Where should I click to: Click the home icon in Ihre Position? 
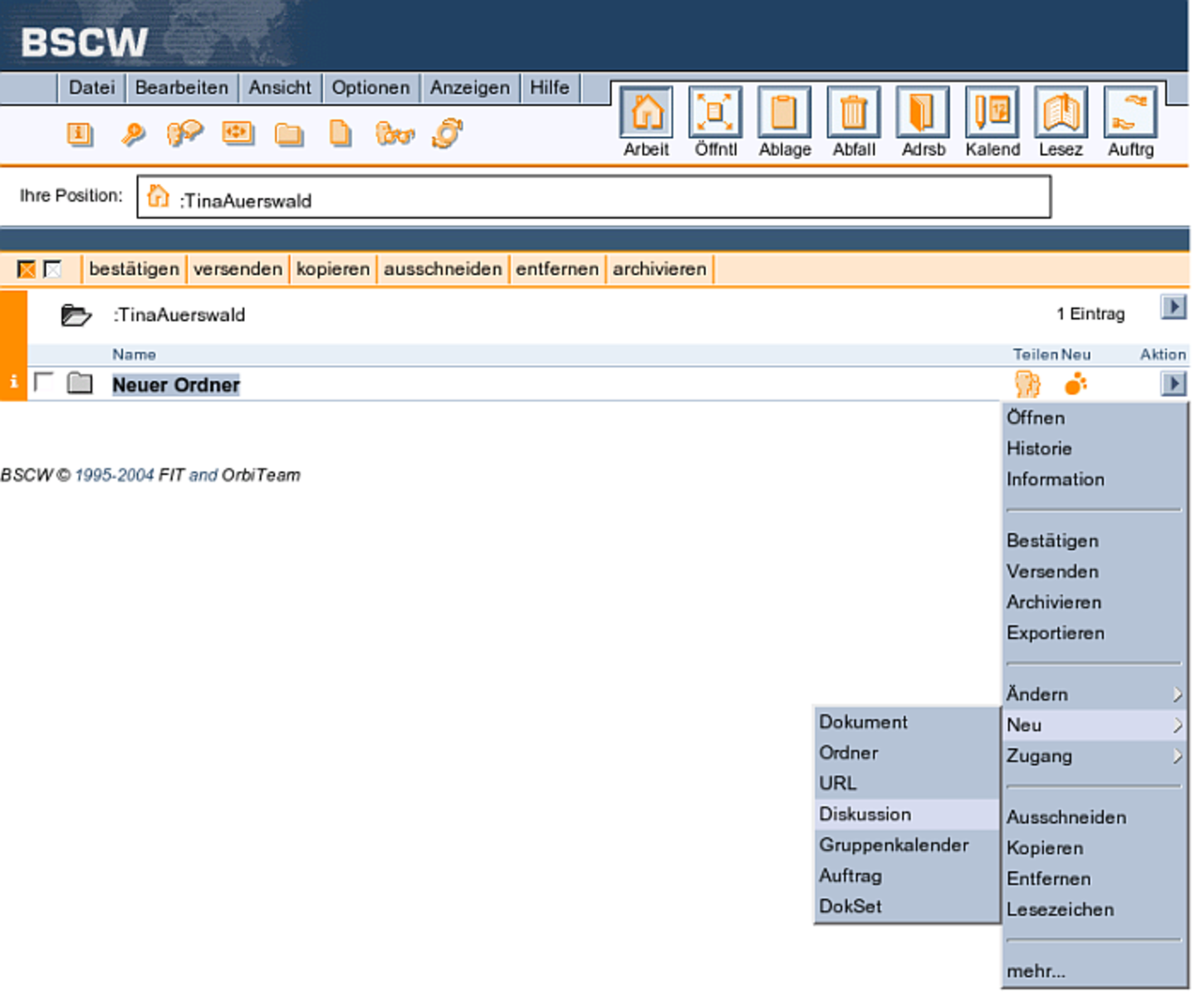pos(158,197)
